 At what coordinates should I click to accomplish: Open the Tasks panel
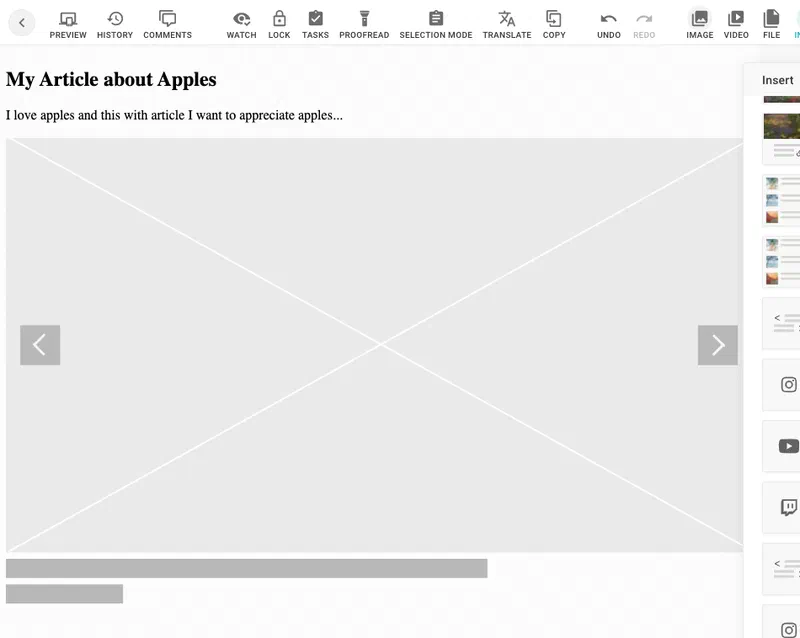315,24
